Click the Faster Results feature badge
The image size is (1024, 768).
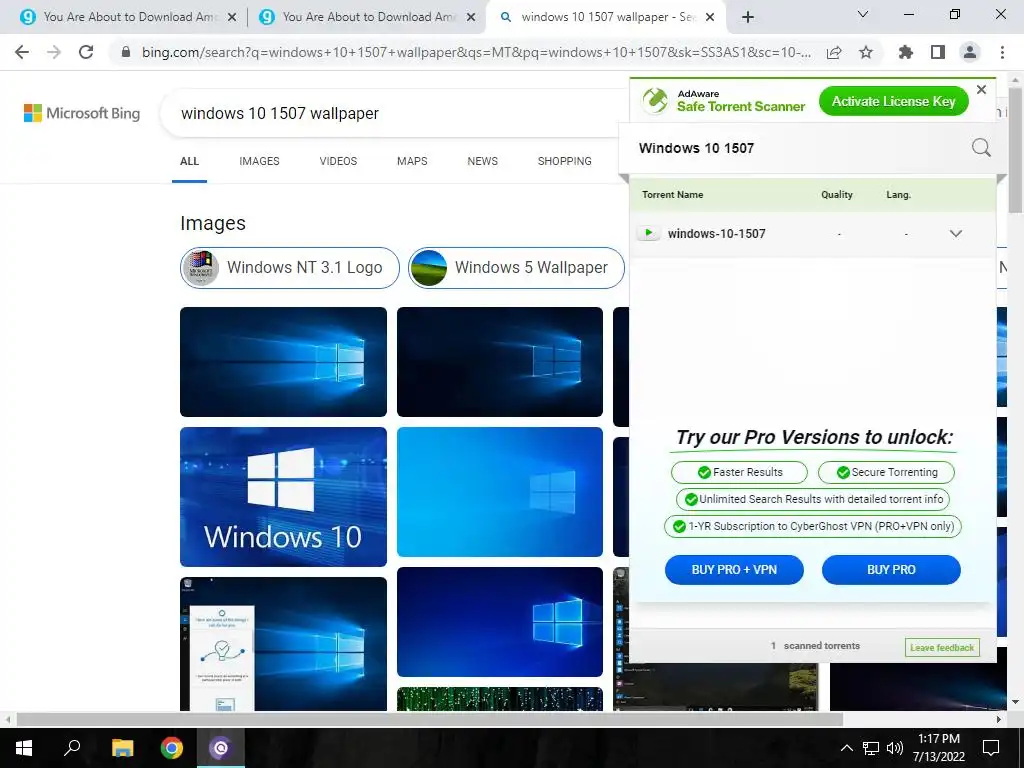point(739,472)
